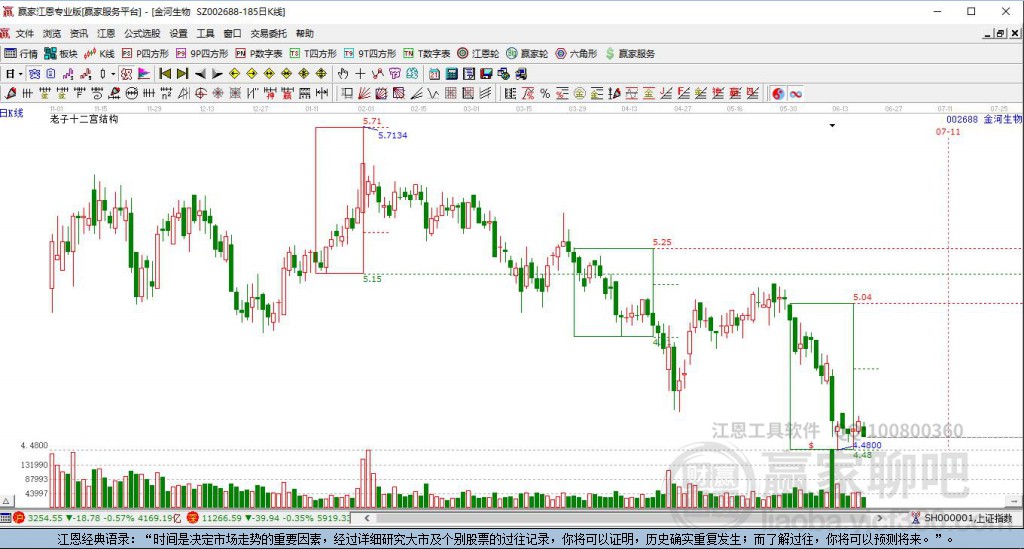Image resolution: width=1024 pixels, height=549 pixels.
Task: Select the red pencil drawing tool
Action: tap(10, 93)
